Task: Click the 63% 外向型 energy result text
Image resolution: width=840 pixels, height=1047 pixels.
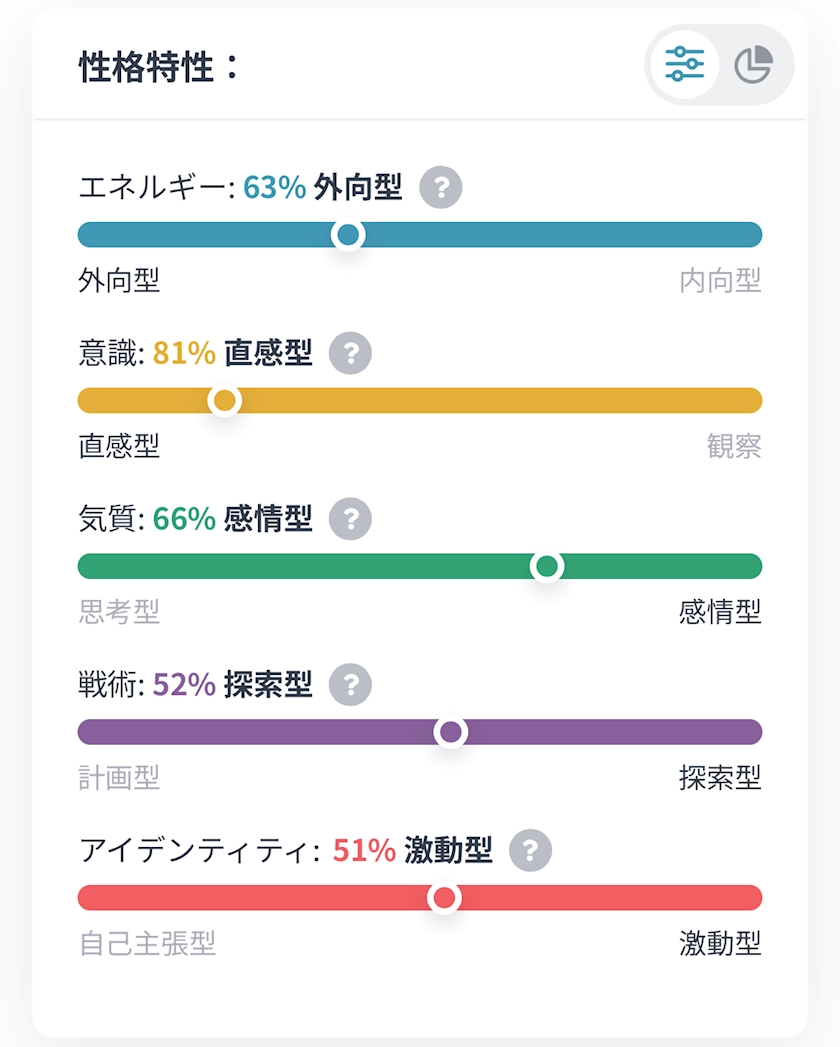Action: tap(322, 187)
